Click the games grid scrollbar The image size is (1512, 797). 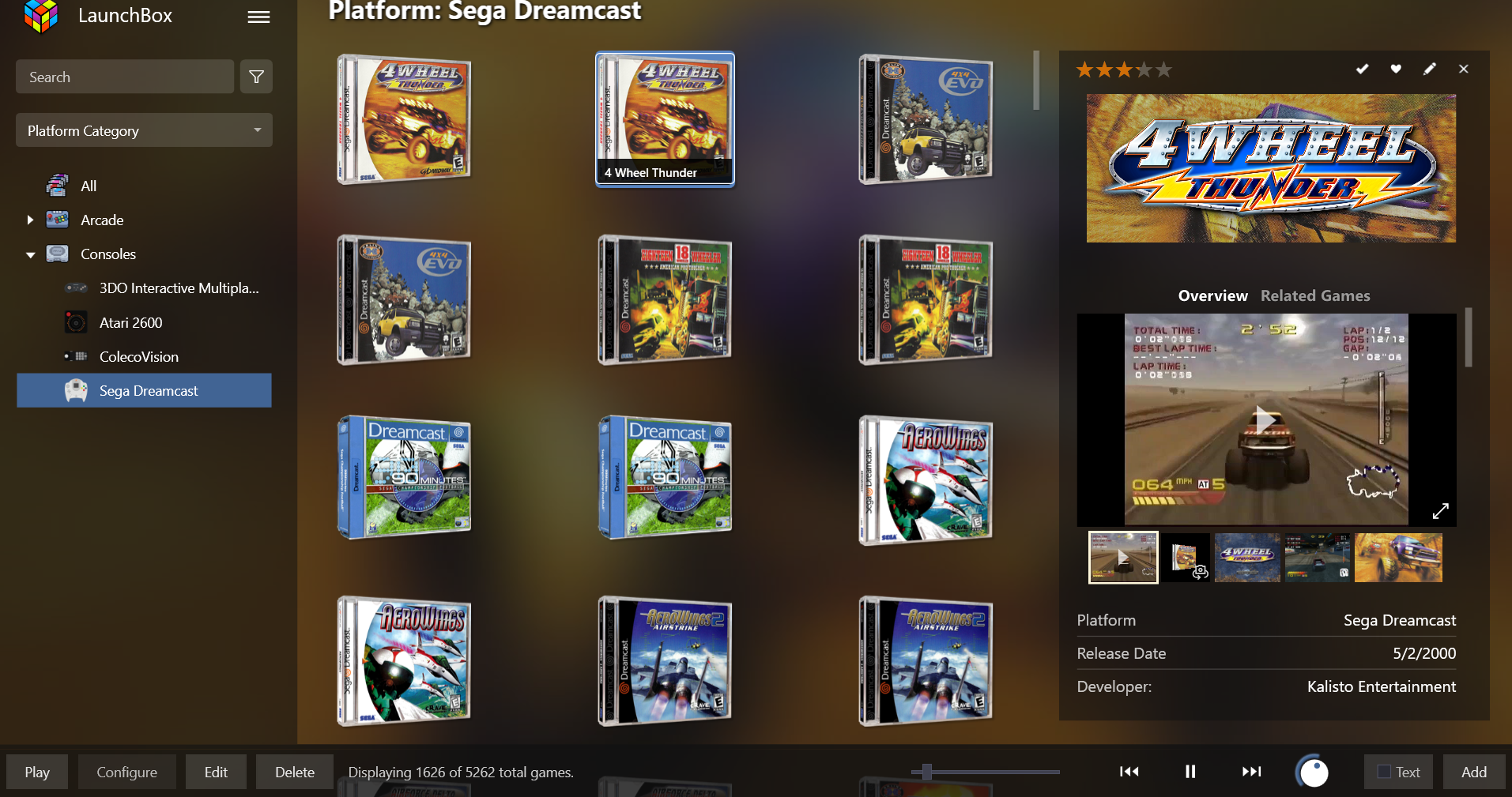(1035, 80)
